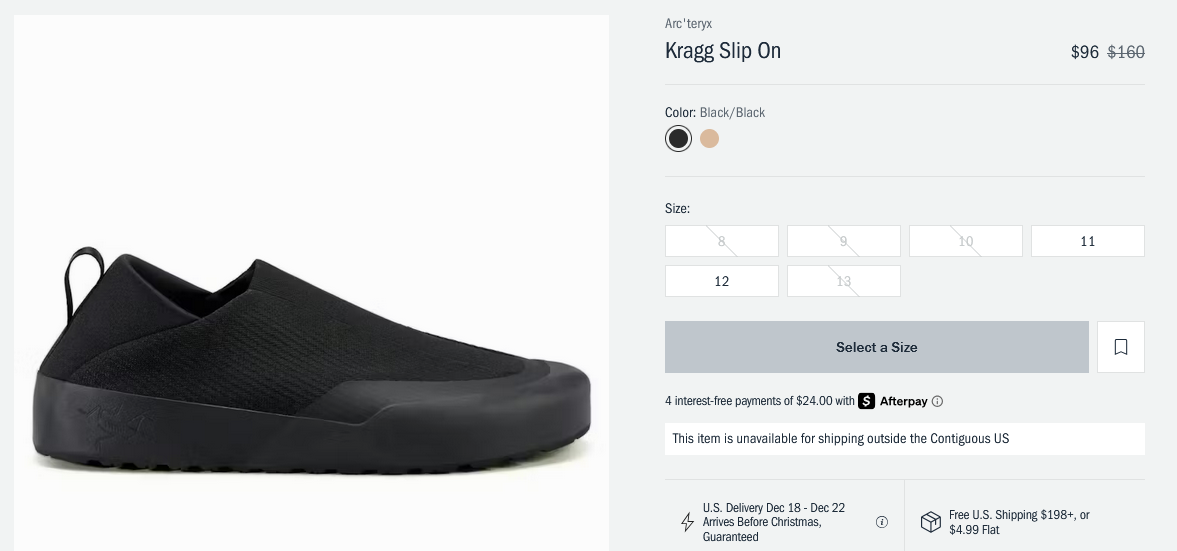1177x551 pixels.
Task: Click the Afterpay logo
Action: (893, 401)
